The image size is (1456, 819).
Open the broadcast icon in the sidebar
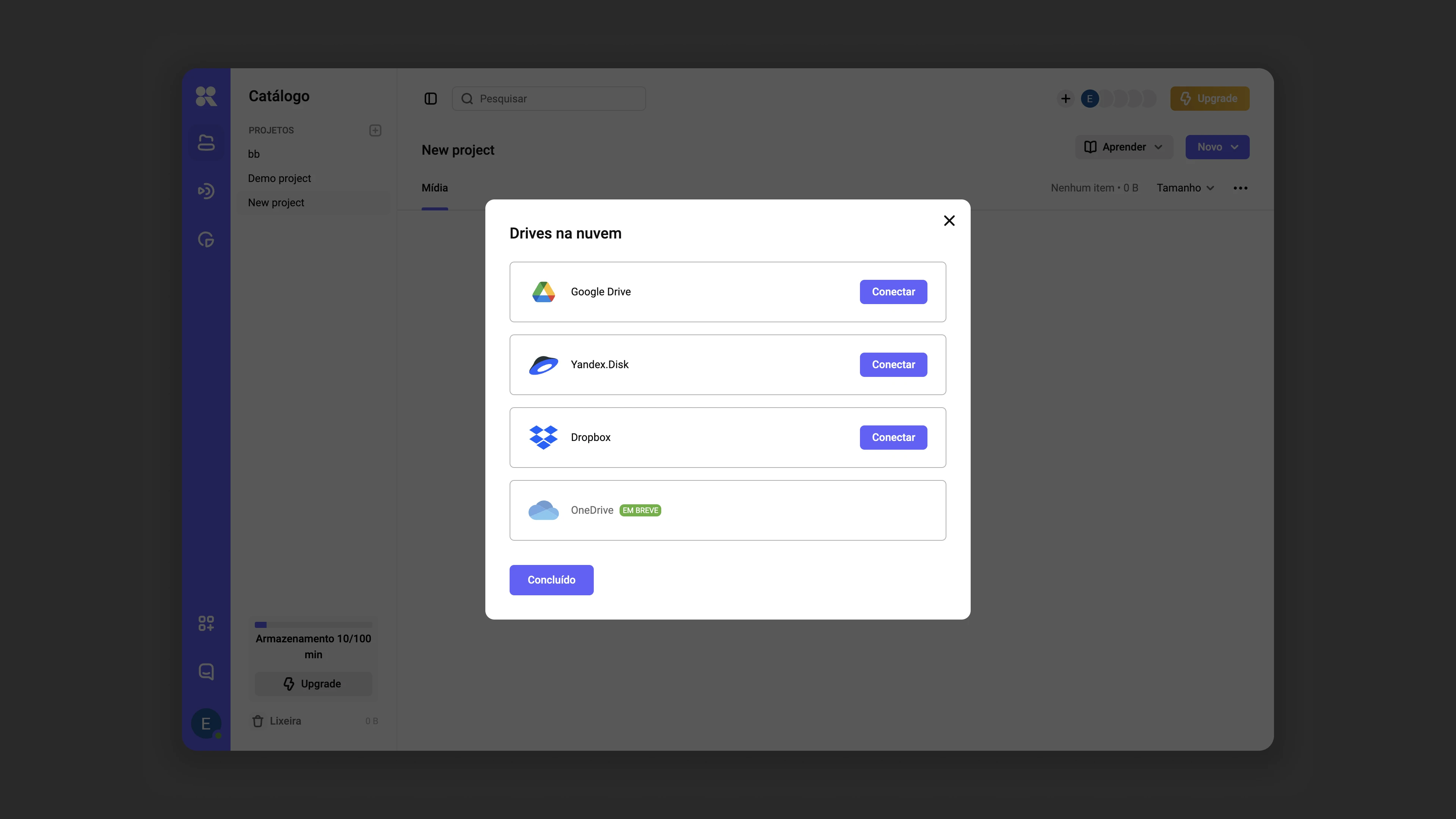pos(206,191)
